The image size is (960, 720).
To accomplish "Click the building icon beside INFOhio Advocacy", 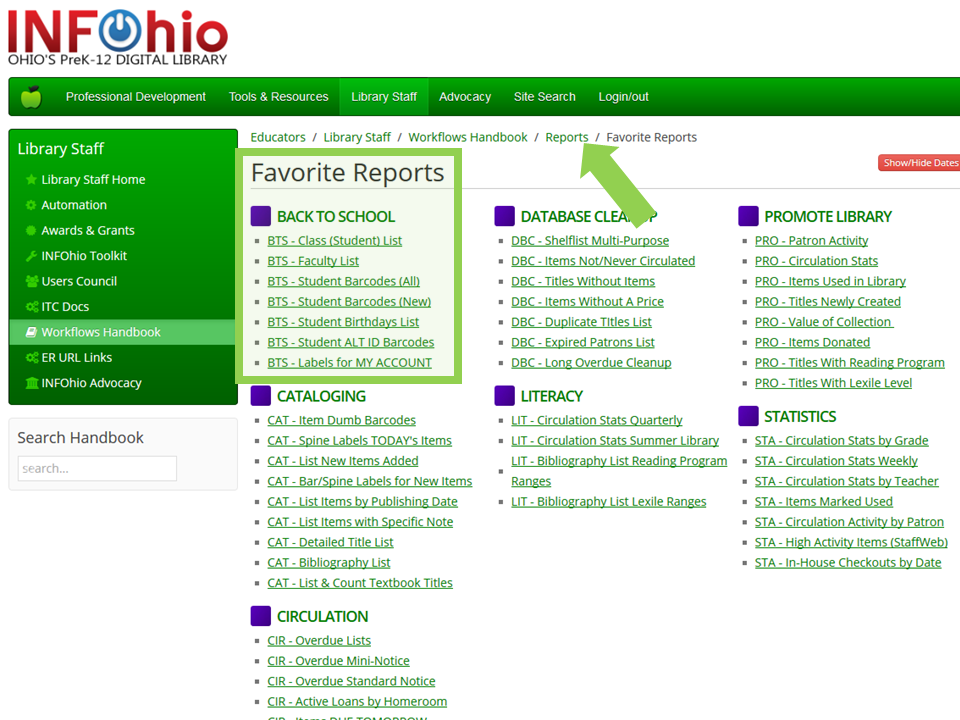I will (32, 383).
